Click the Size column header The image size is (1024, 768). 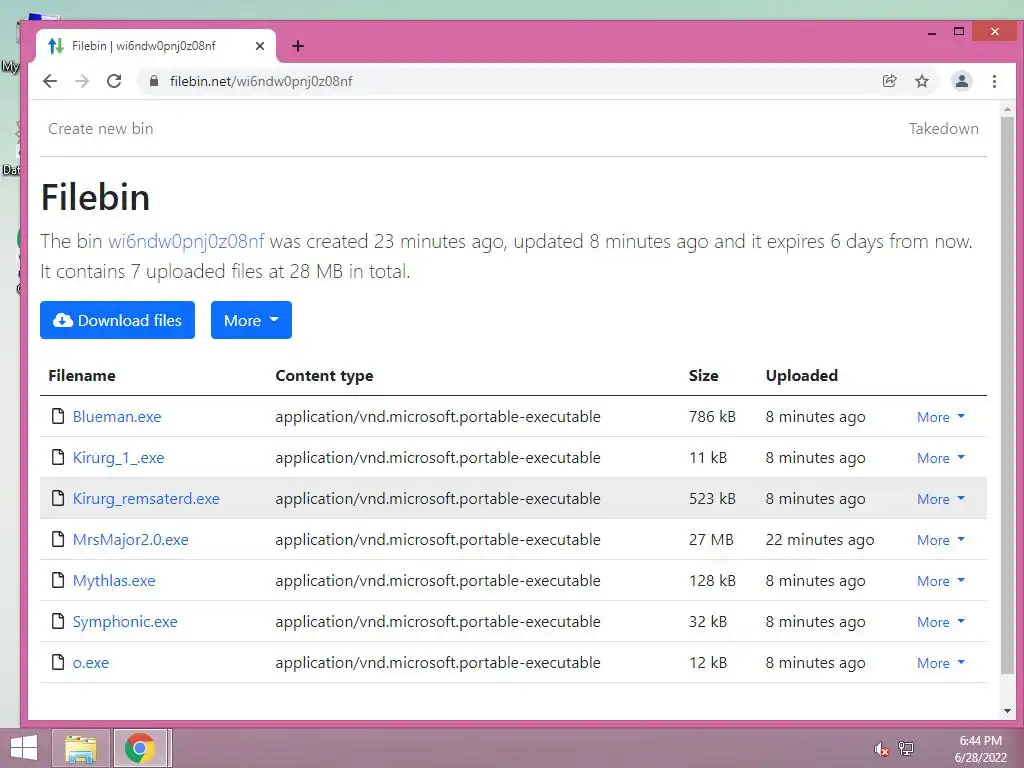coord(703,376)
